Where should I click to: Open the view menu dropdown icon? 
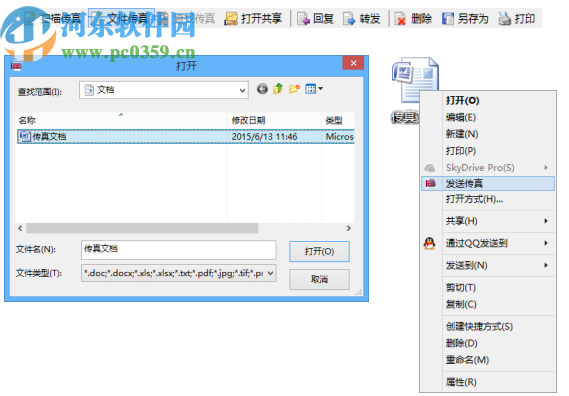pyautogui.click(x=314, y=89)
